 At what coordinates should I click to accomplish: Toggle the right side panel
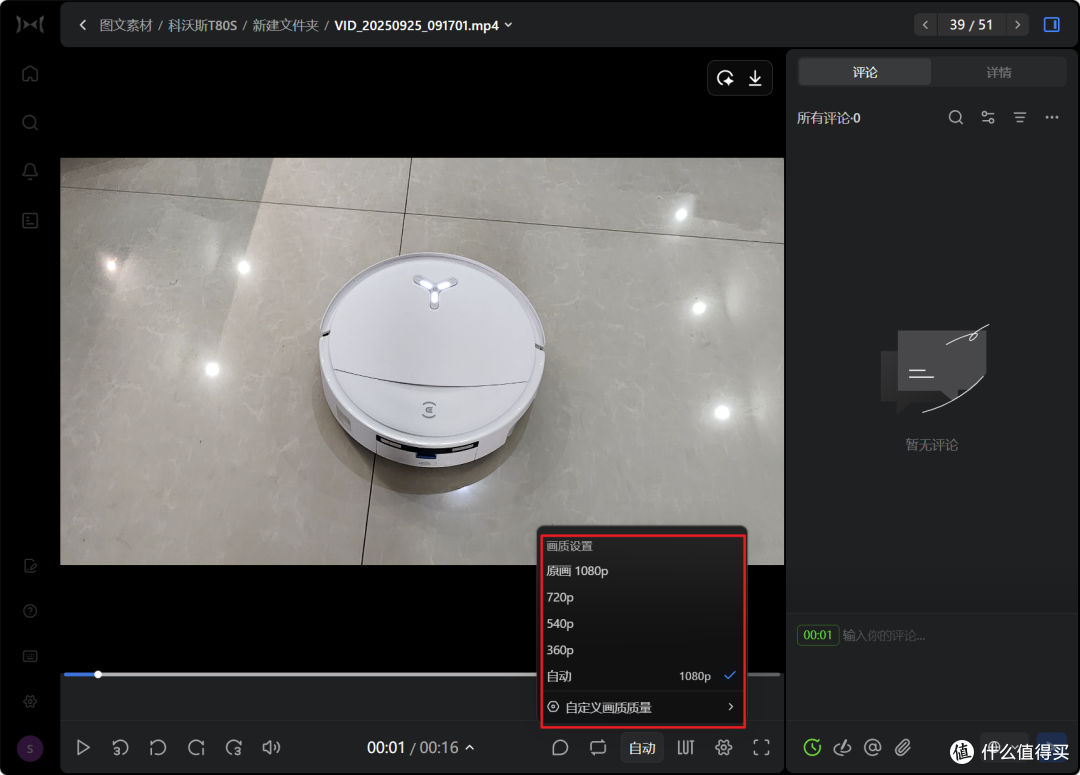pos(1051,25)
